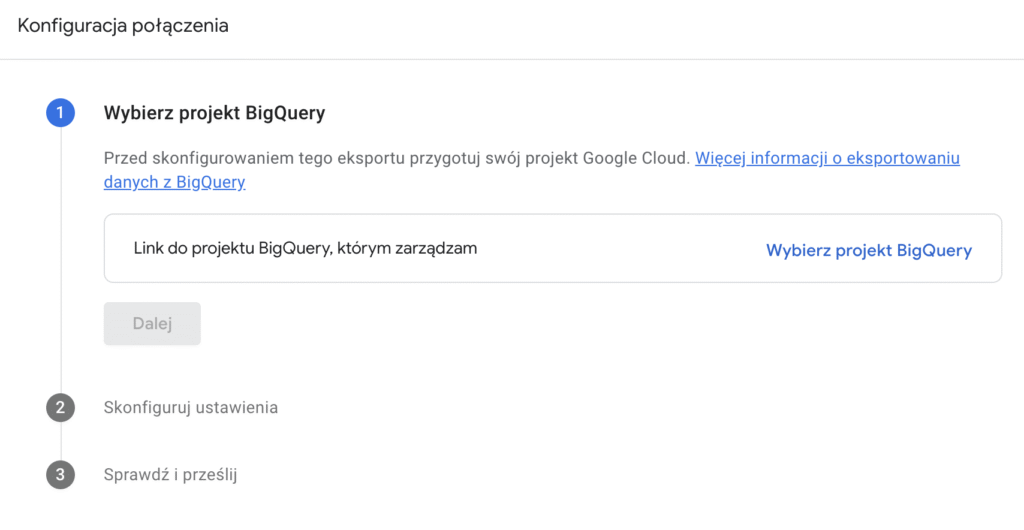The width and height of the screenshot is (1024, 530).
Task: Click "Link do projektu BigQuery, którym zarządzam" text
Action: pyautogui.click(x=305, y=248)
